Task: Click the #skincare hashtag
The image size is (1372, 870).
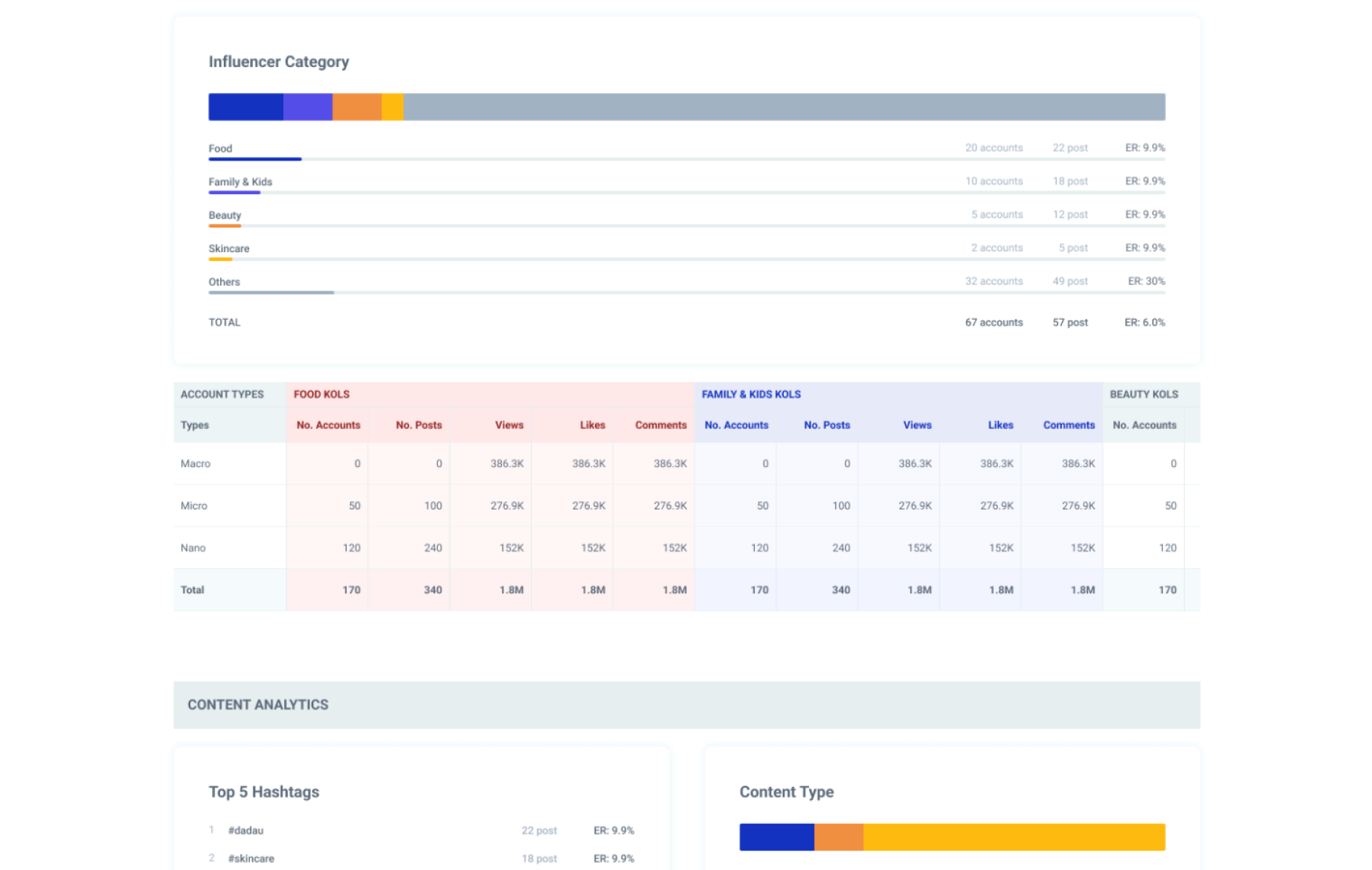Action: (x=251, y=859)
